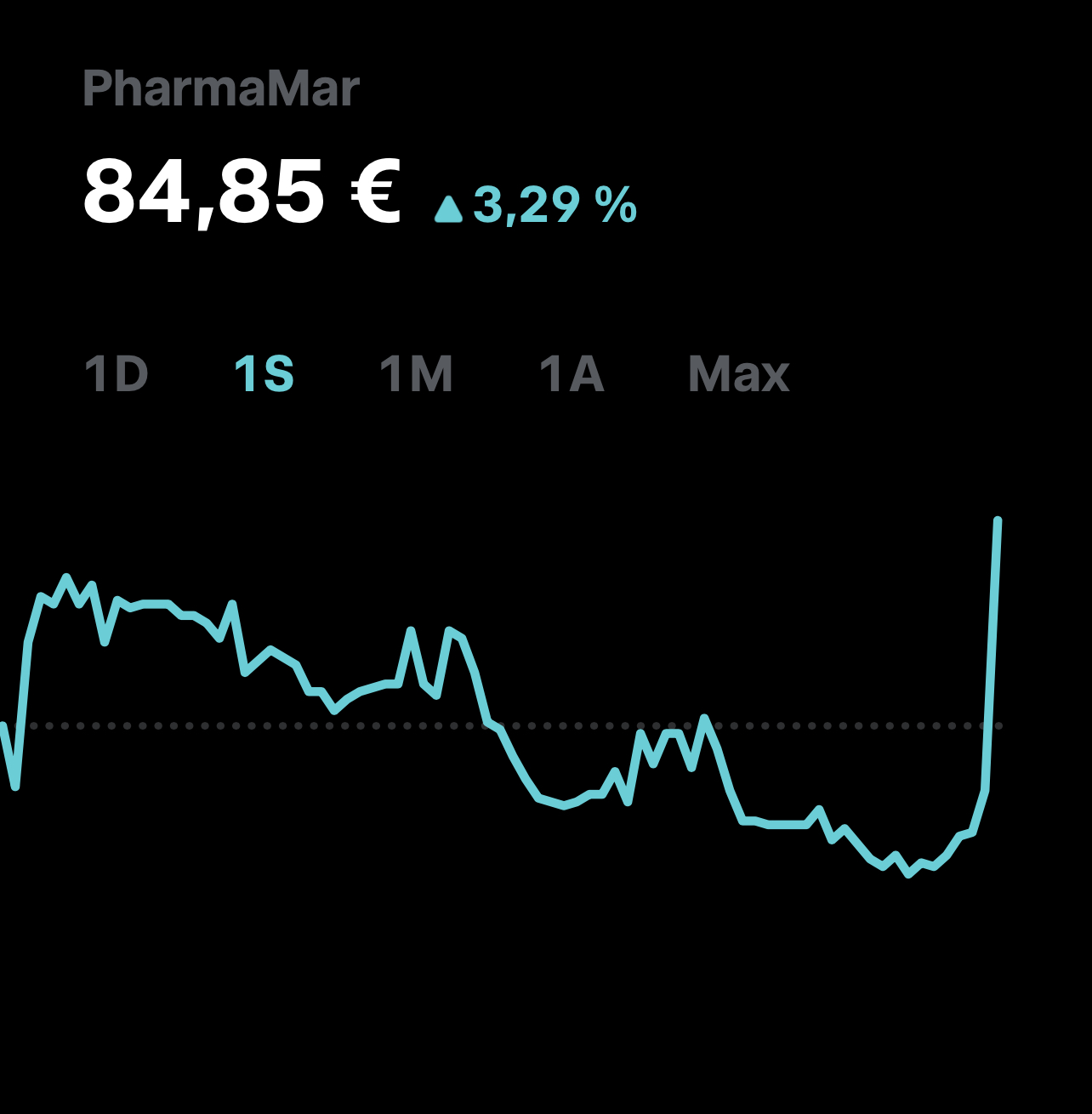Select the 1D time range
This screenshot has height=1114, width=1092.
(x=117, y=374)
